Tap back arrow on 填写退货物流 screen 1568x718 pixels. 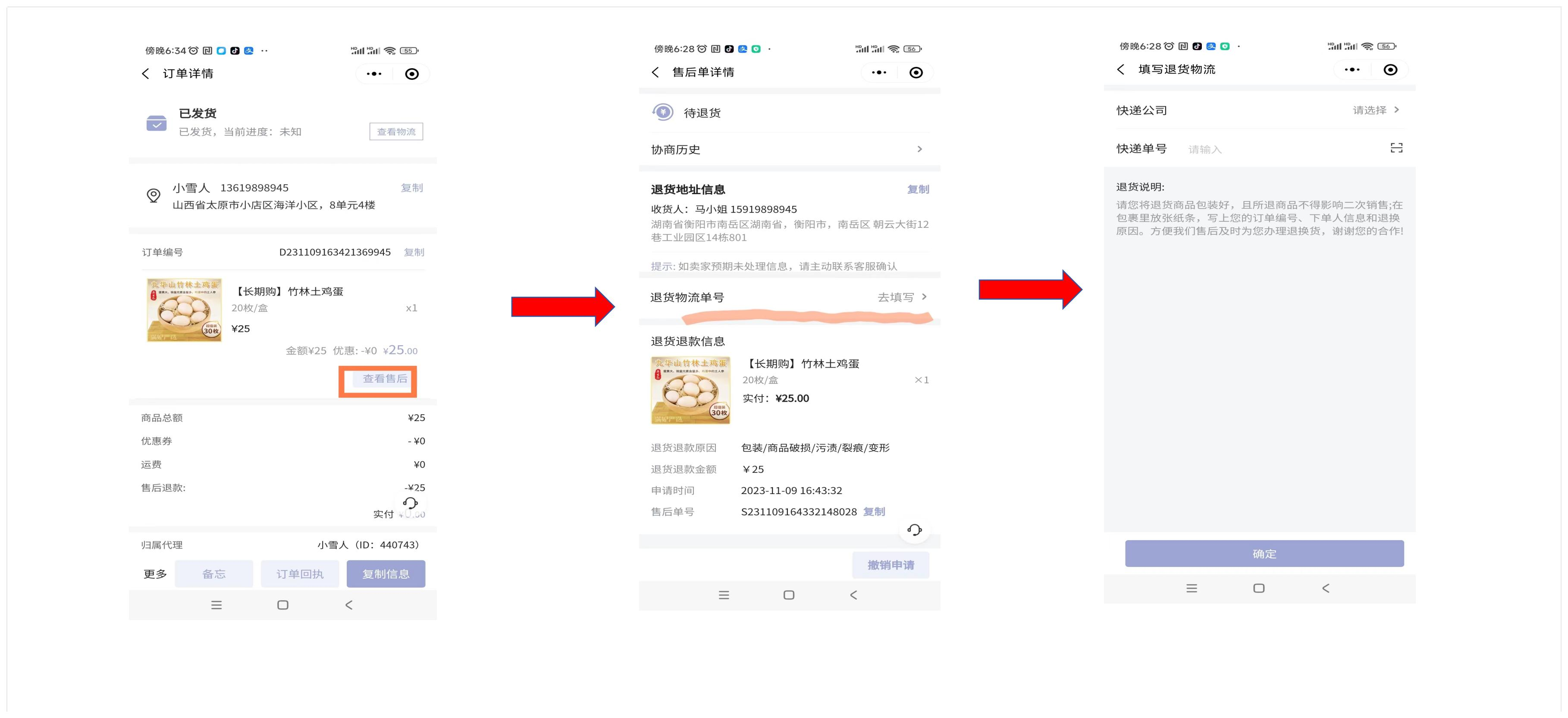click(x=1121, y=69)
